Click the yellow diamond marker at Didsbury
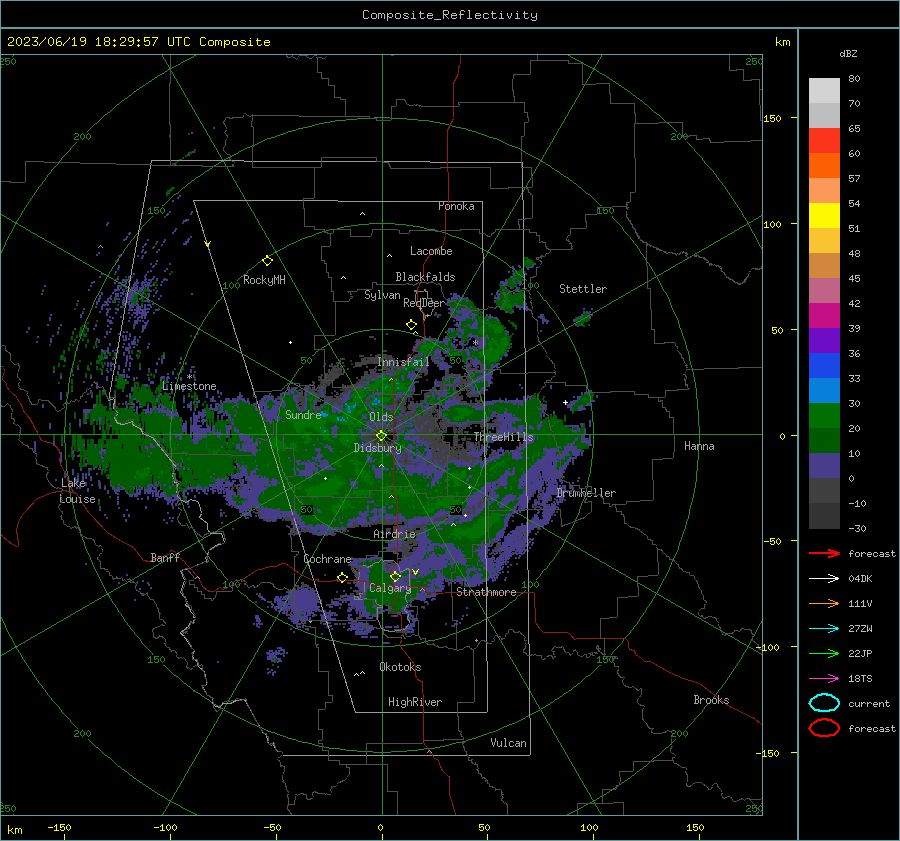Image resolution: width=900 pixels, height=841 pixels. [x=381, y=436]
